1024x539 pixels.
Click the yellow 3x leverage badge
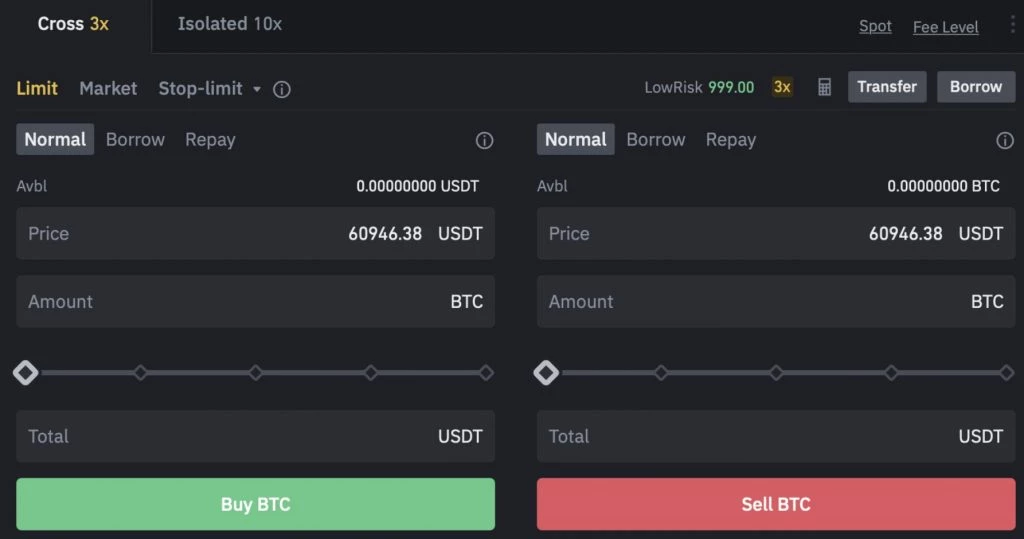point(782,87)
